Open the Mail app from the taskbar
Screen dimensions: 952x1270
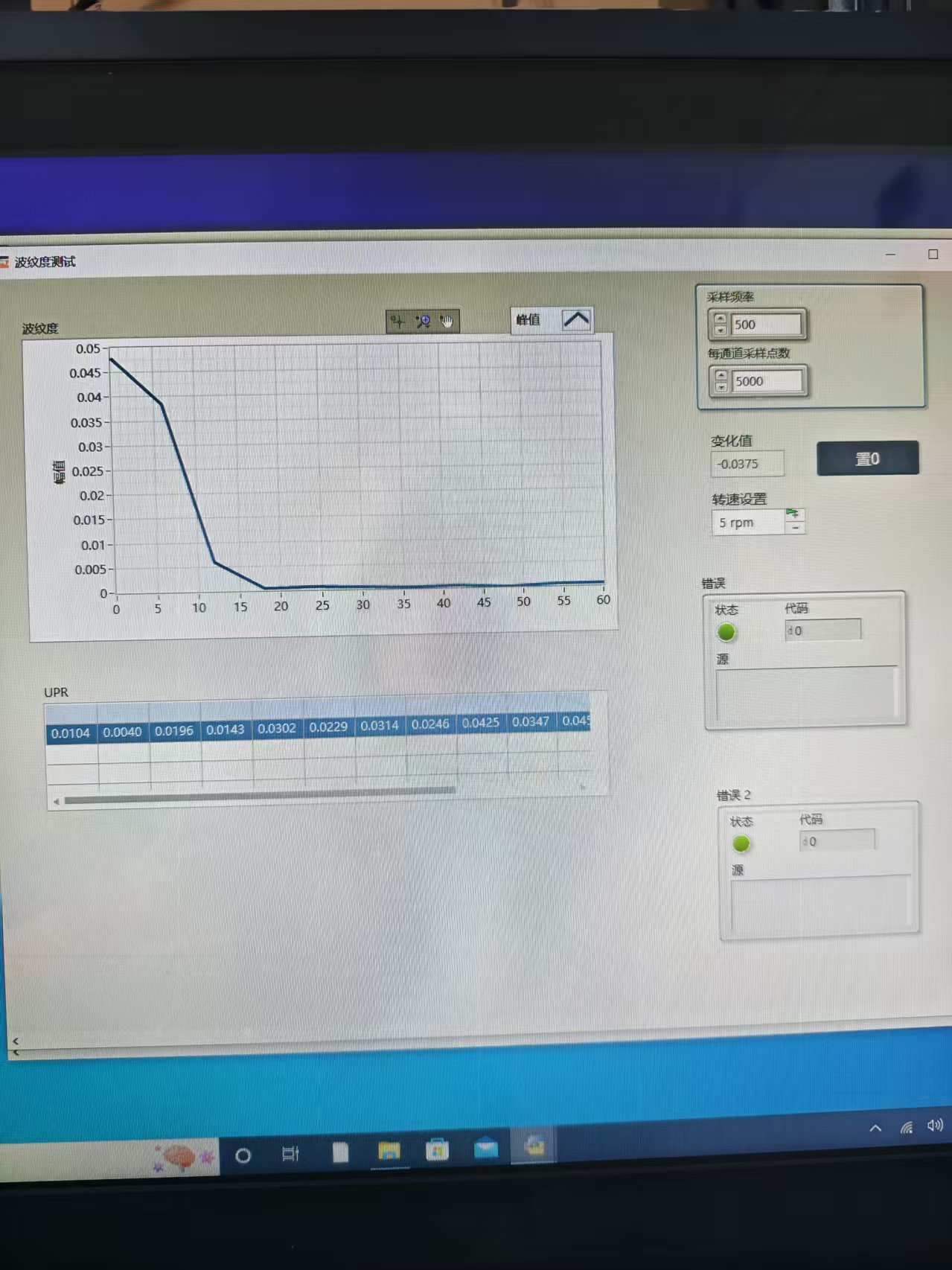(x=486, y=1149)
